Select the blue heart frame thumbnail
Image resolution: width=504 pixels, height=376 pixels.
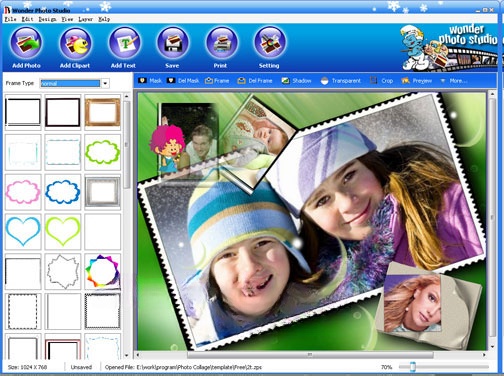pyautogui.click(x=23, y=231)
